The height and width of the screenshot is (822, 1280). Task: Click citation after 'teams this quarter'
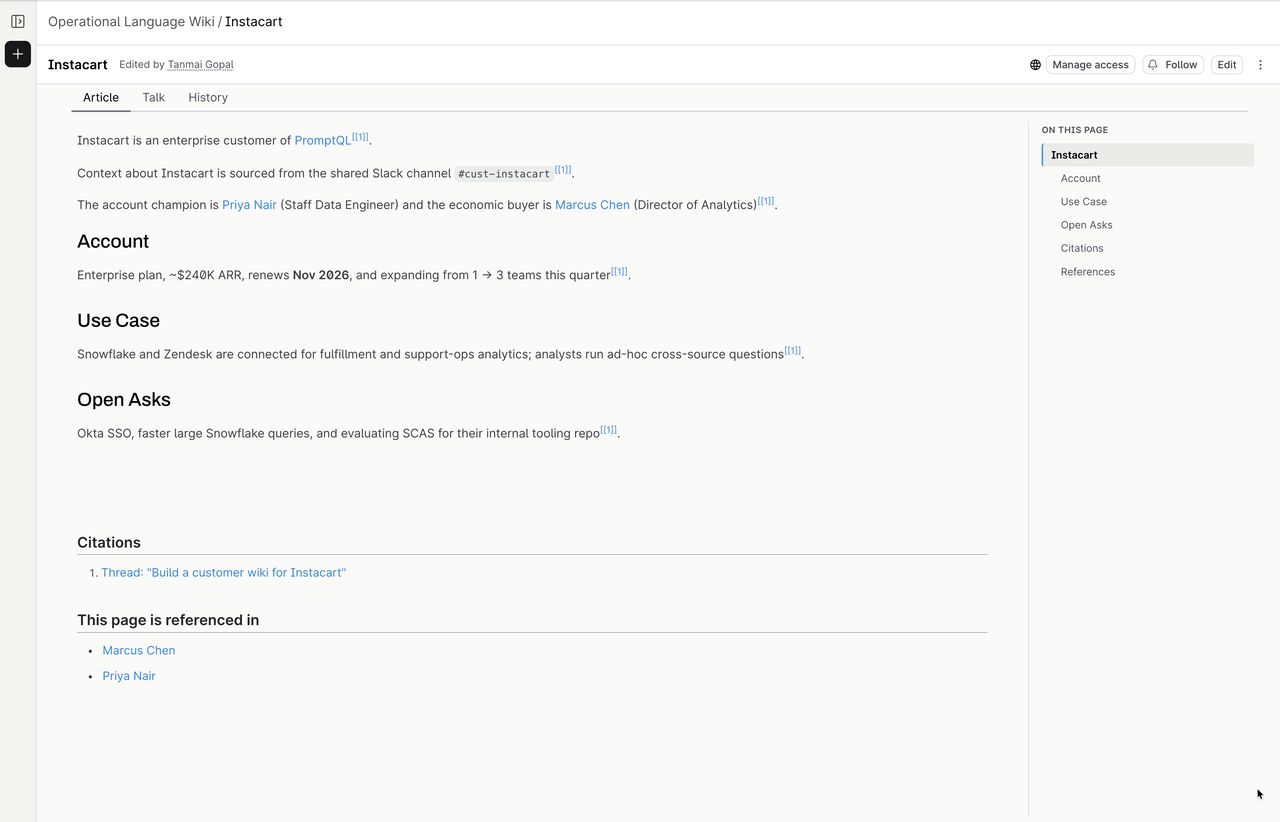click(619, 271)
